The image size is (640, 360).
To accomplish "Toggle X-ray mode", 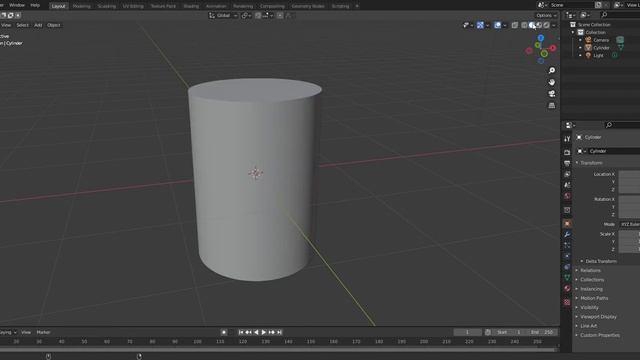I will coord(515,25).
